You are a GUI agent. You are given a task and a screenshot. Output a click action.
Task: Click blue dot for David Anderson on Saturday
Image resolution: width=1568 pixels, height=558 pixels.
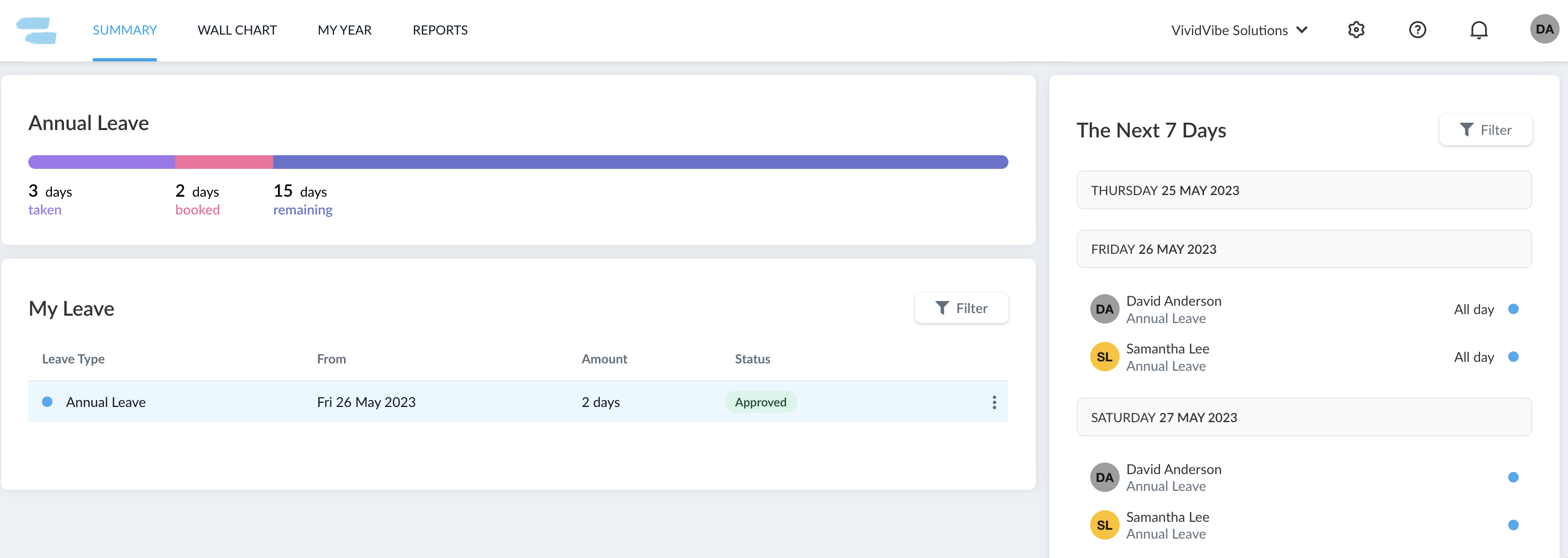[1513, 477]
